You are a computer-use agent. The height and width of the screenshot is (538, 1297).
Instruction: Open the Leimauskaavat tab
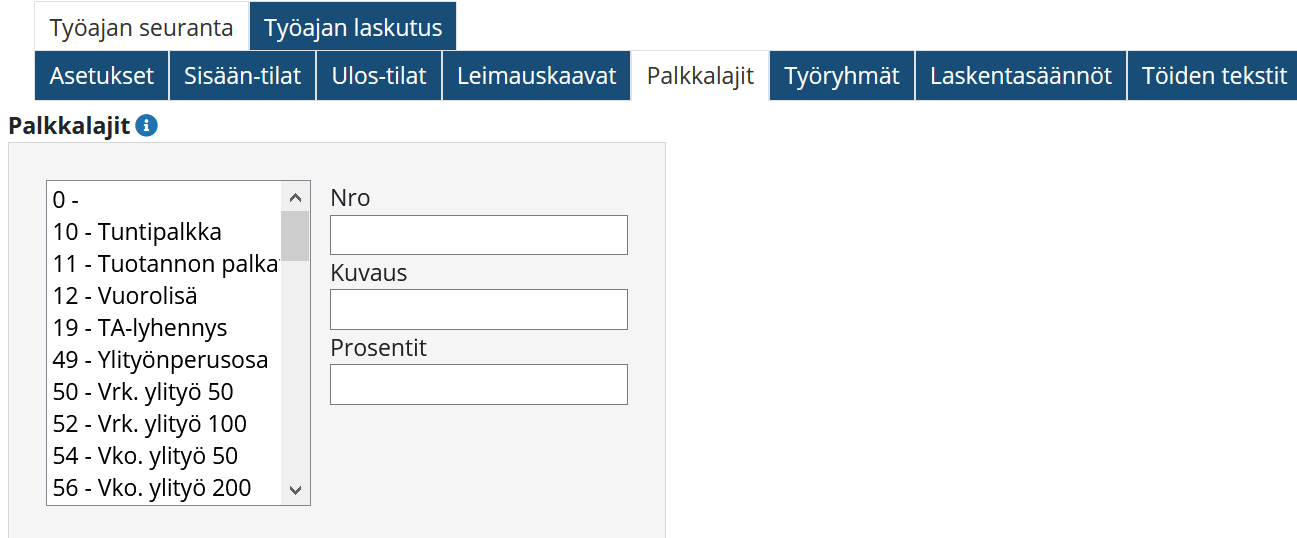click(537, 76)
